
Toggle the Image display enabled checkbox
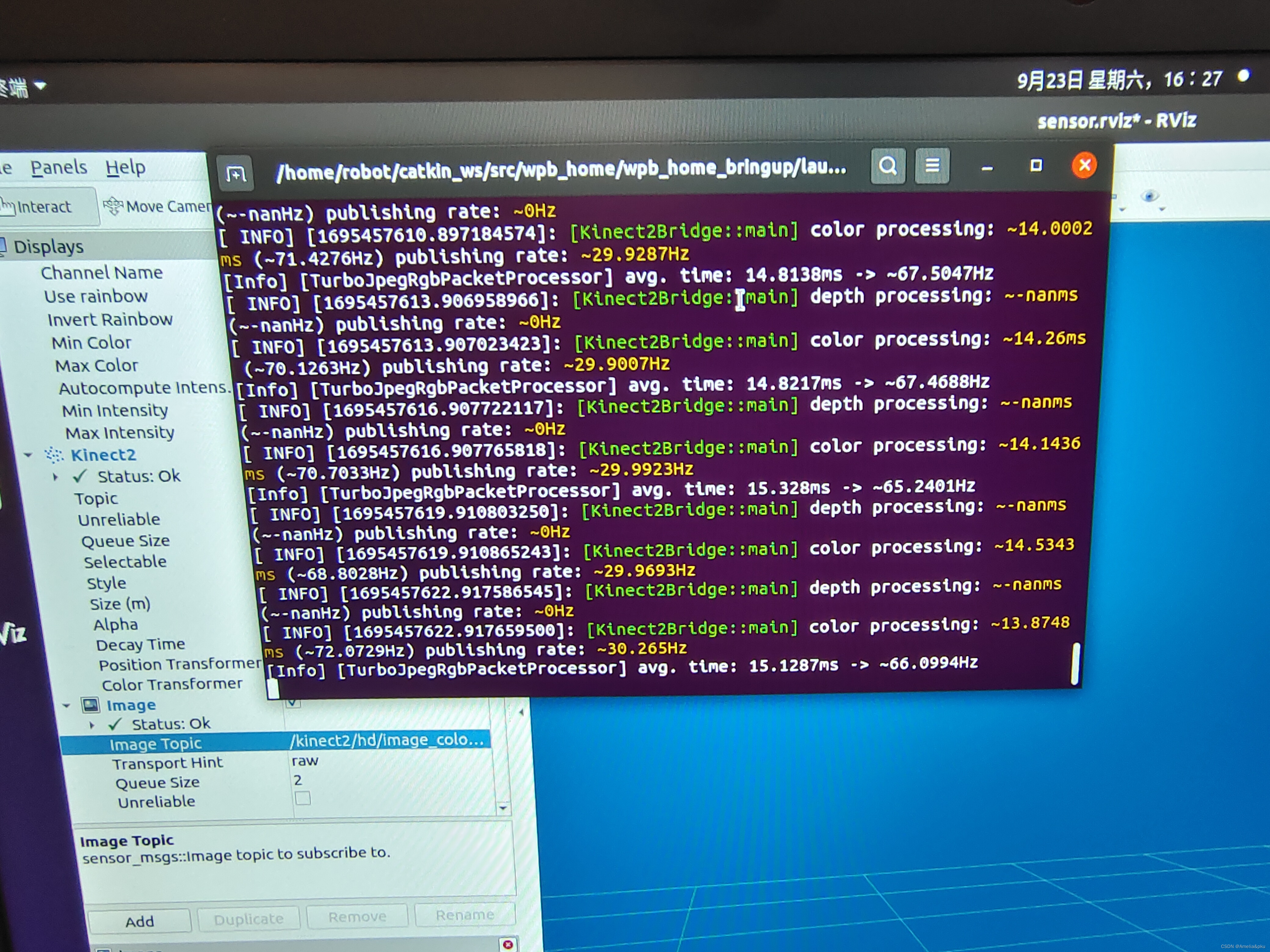(293, 702)
